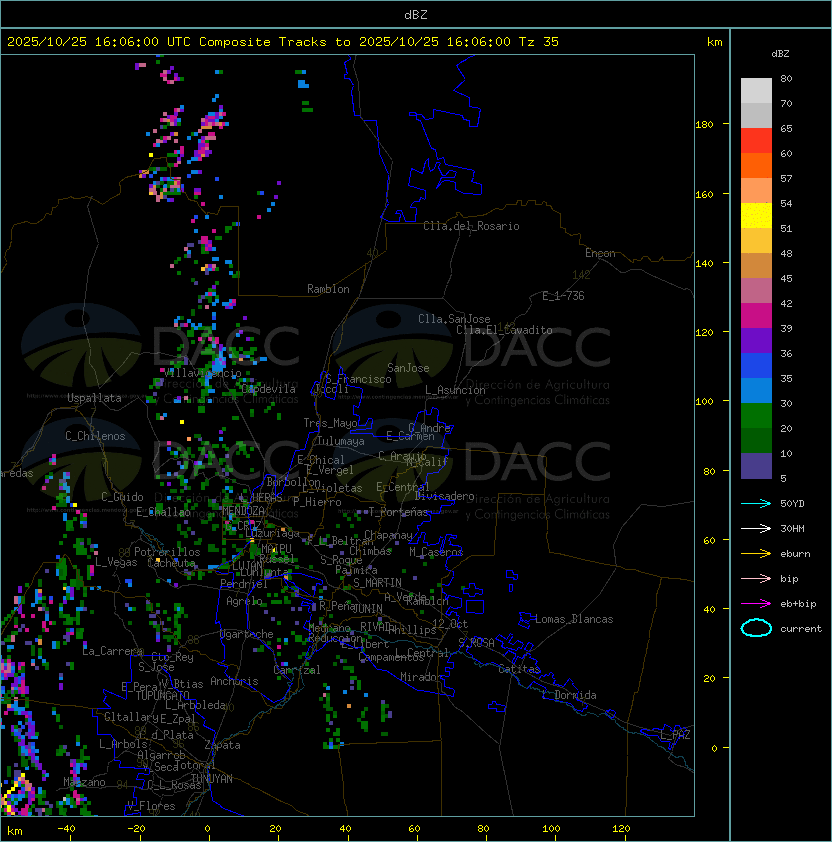This screenshot has width=832, height=842.
Task: Click the Clla.SanJose label
Action: pyautogui.click(x=454, y=319)
